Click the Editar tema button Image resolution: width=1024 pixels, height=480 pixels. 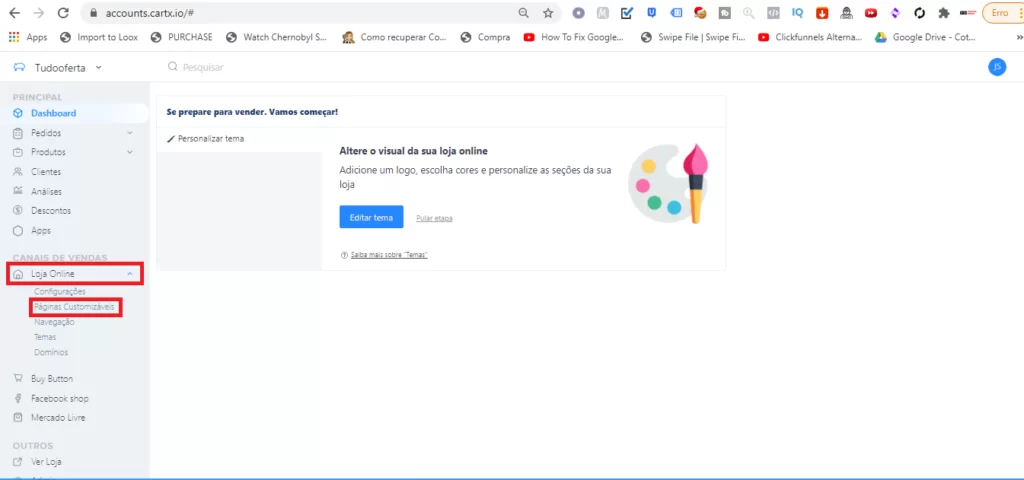click(371, 217)
